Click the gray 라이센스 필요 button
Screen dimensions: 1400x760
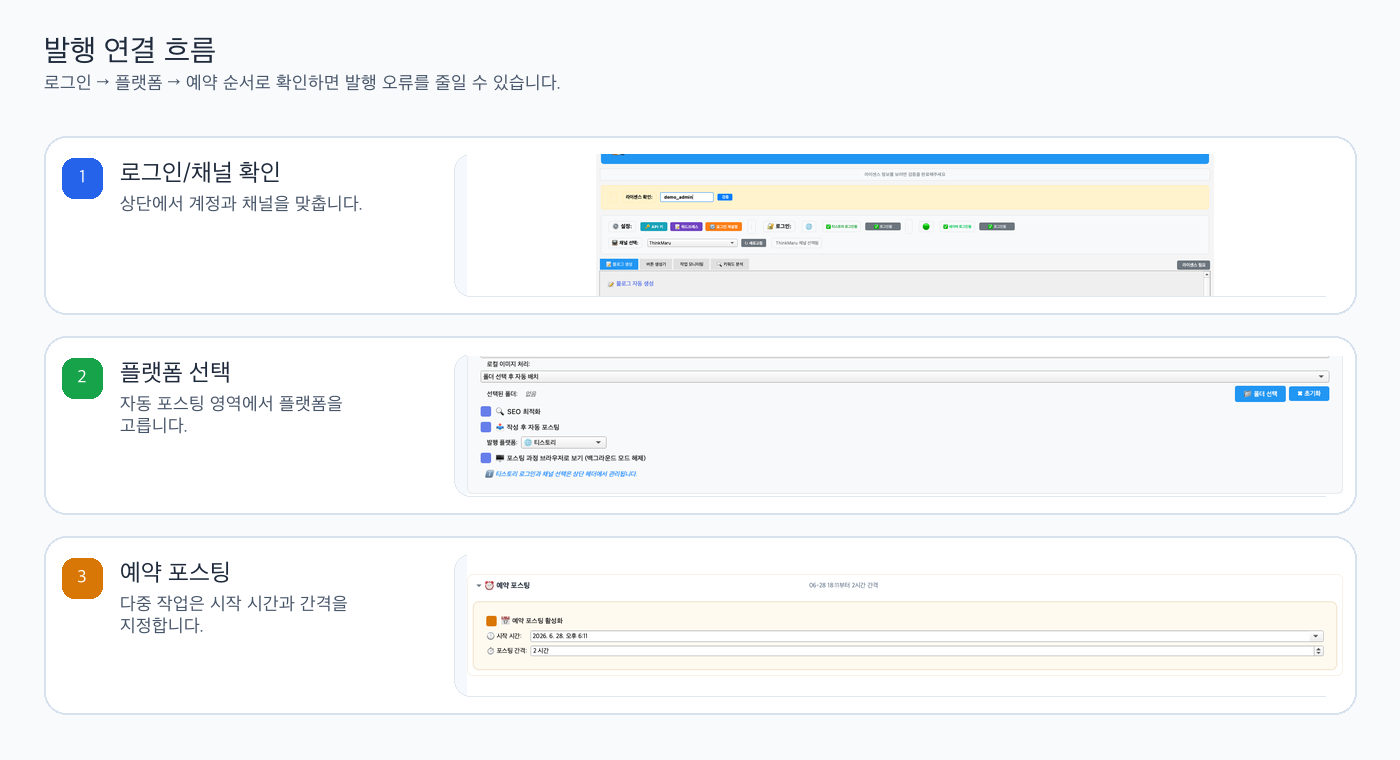[x=1193, y=265]
